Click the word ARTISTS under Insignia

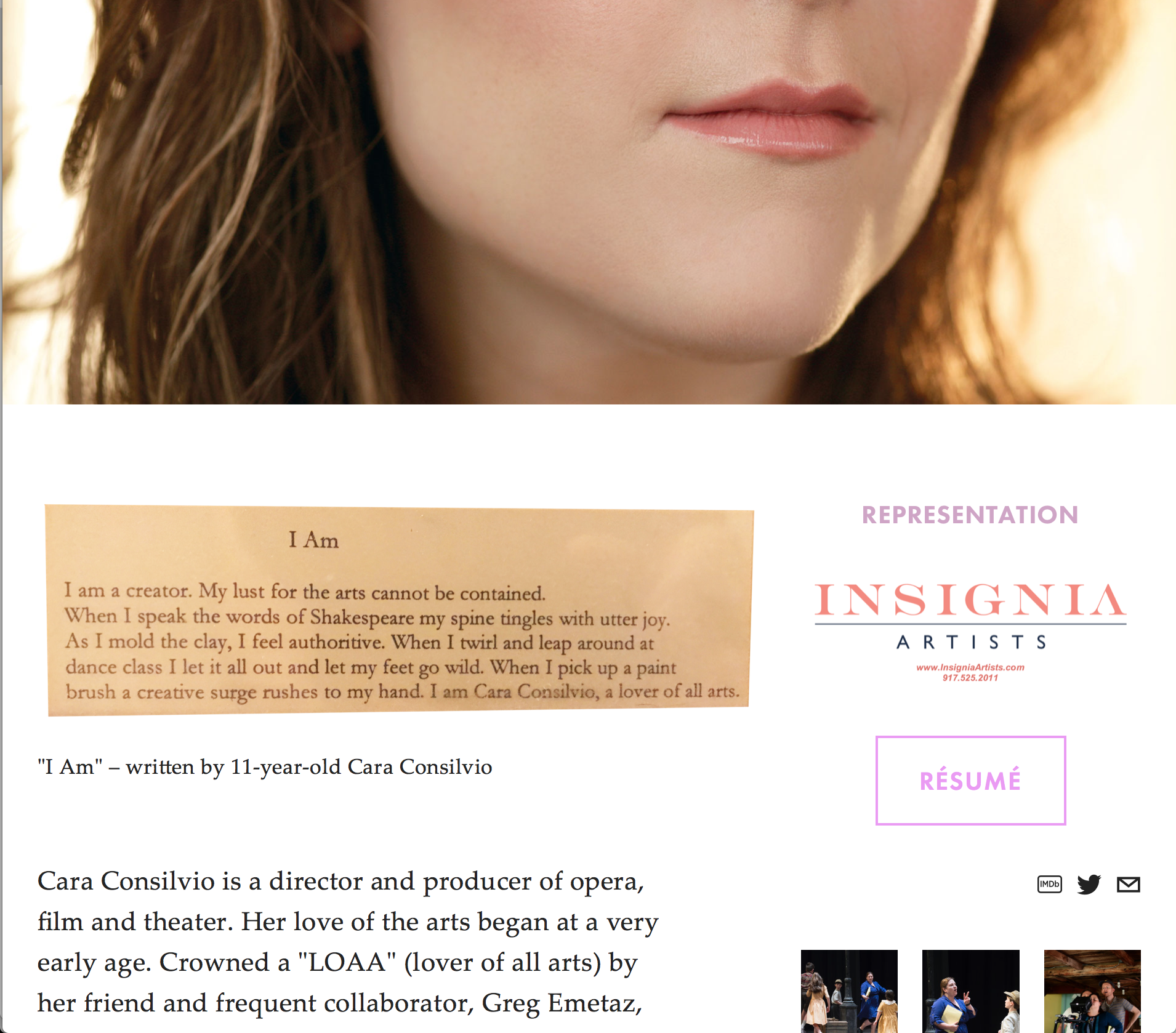(971, 642)
